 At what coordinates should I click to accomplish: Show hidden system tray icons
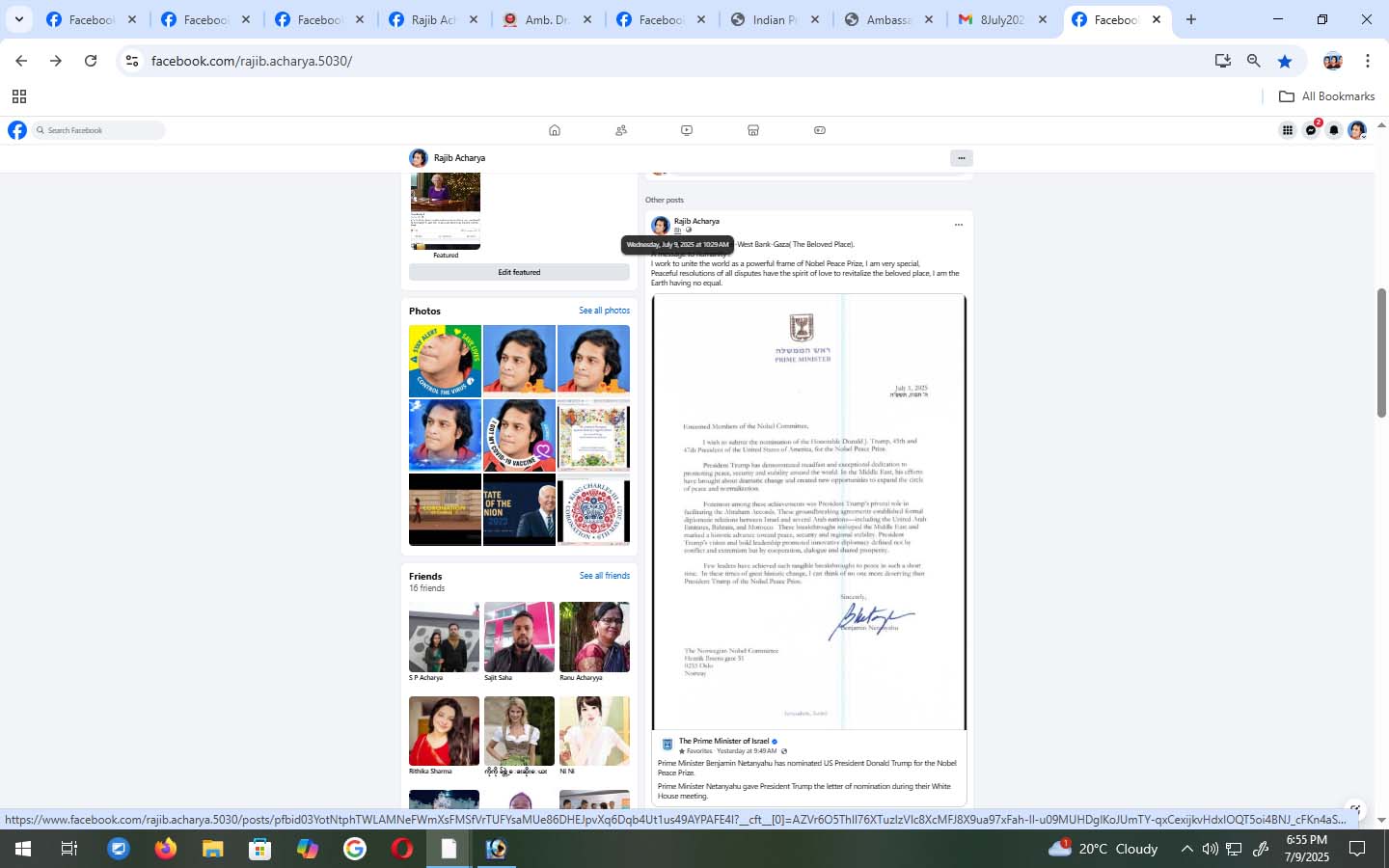coord(1186,849)
